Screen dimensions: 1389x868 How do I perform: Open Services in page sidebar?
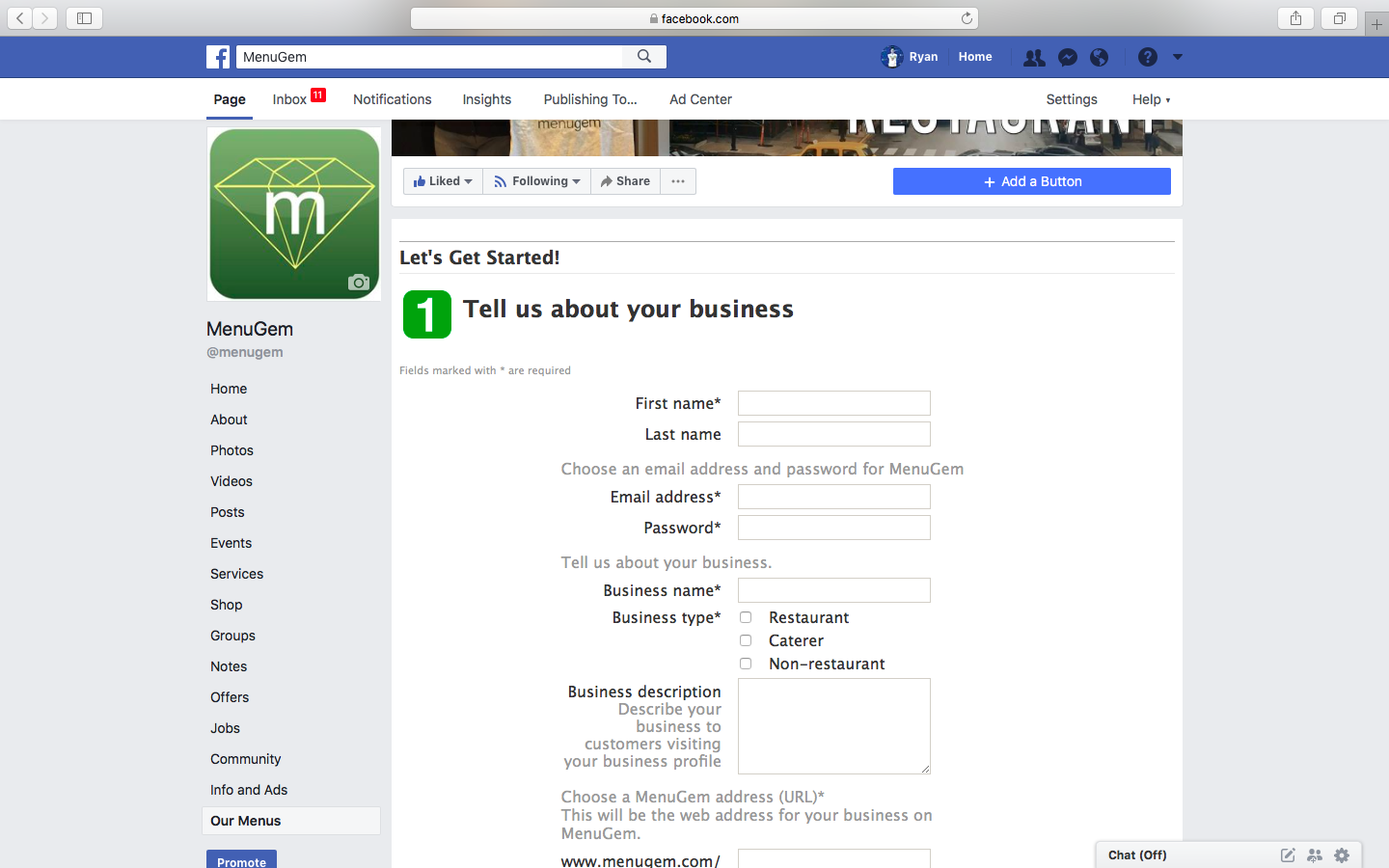click(x=236, y=574)
